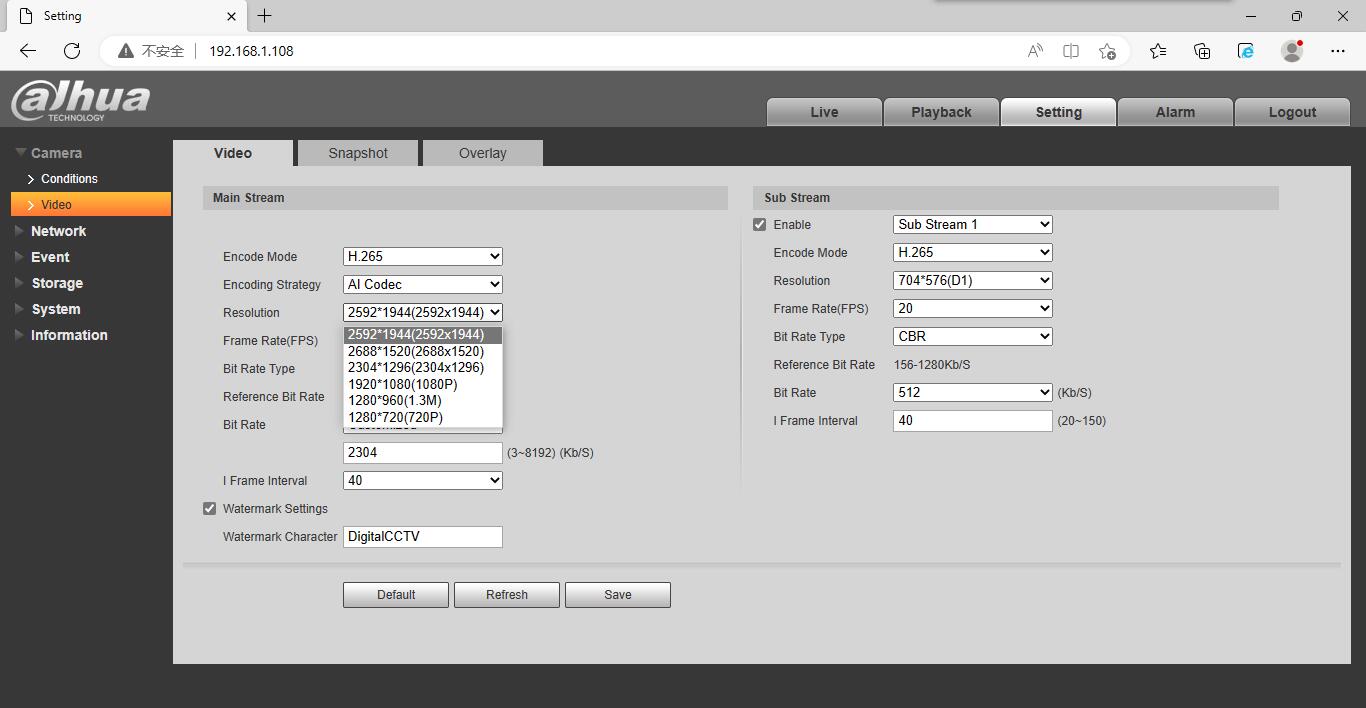This screenshot has width=1366, height=708.
Task: Open the browser favorites star icon
Action: (x=1158, y=51)
